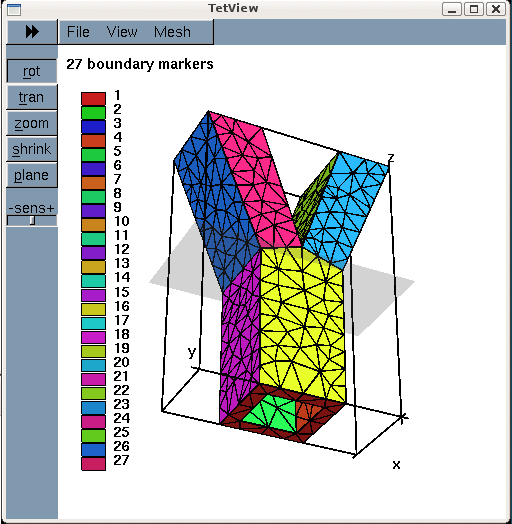Click the blue swatch for marker 26
The width and height of the screenshot is (512, 524).
94,450
